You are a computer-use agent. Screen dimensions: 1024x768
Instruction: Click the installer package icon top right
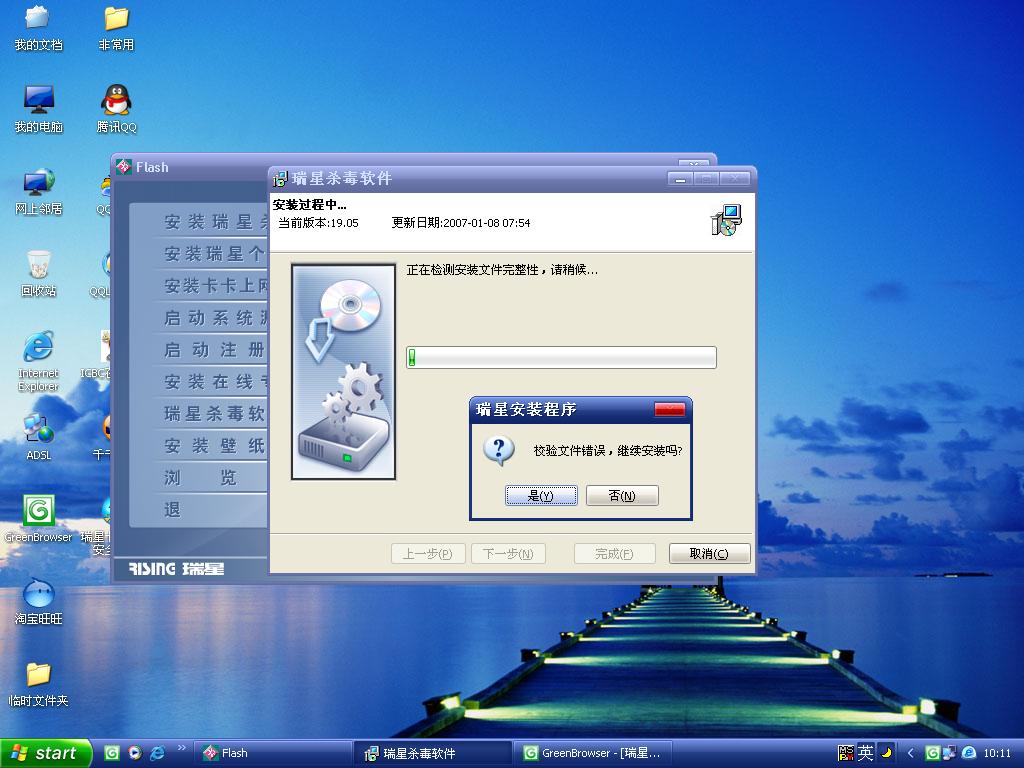pyautogui.click(x=726, y=220)
